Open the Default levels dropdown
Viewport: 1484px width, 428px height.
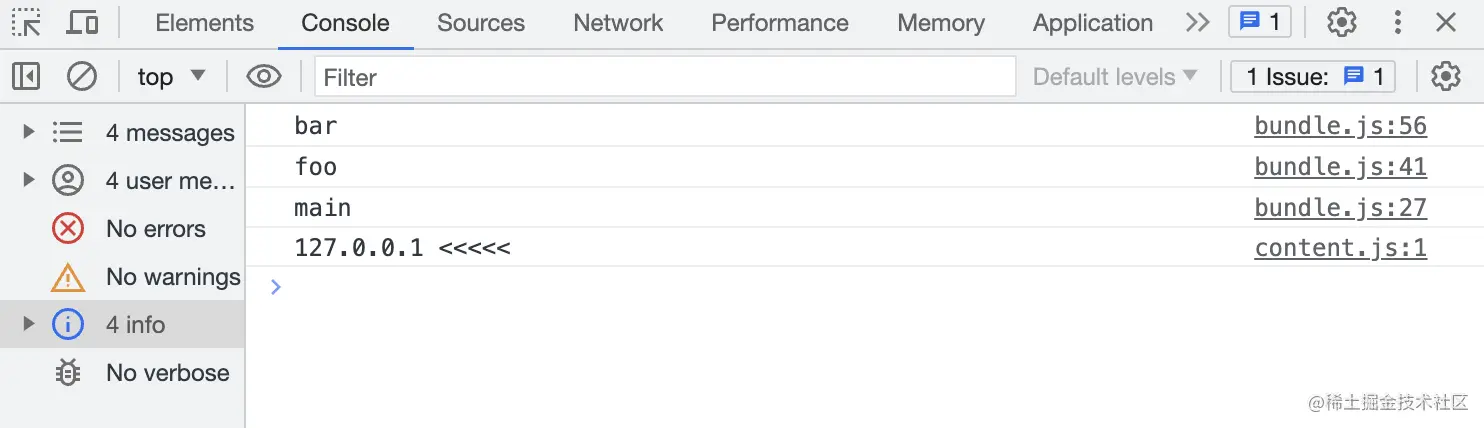[1115, 76]
